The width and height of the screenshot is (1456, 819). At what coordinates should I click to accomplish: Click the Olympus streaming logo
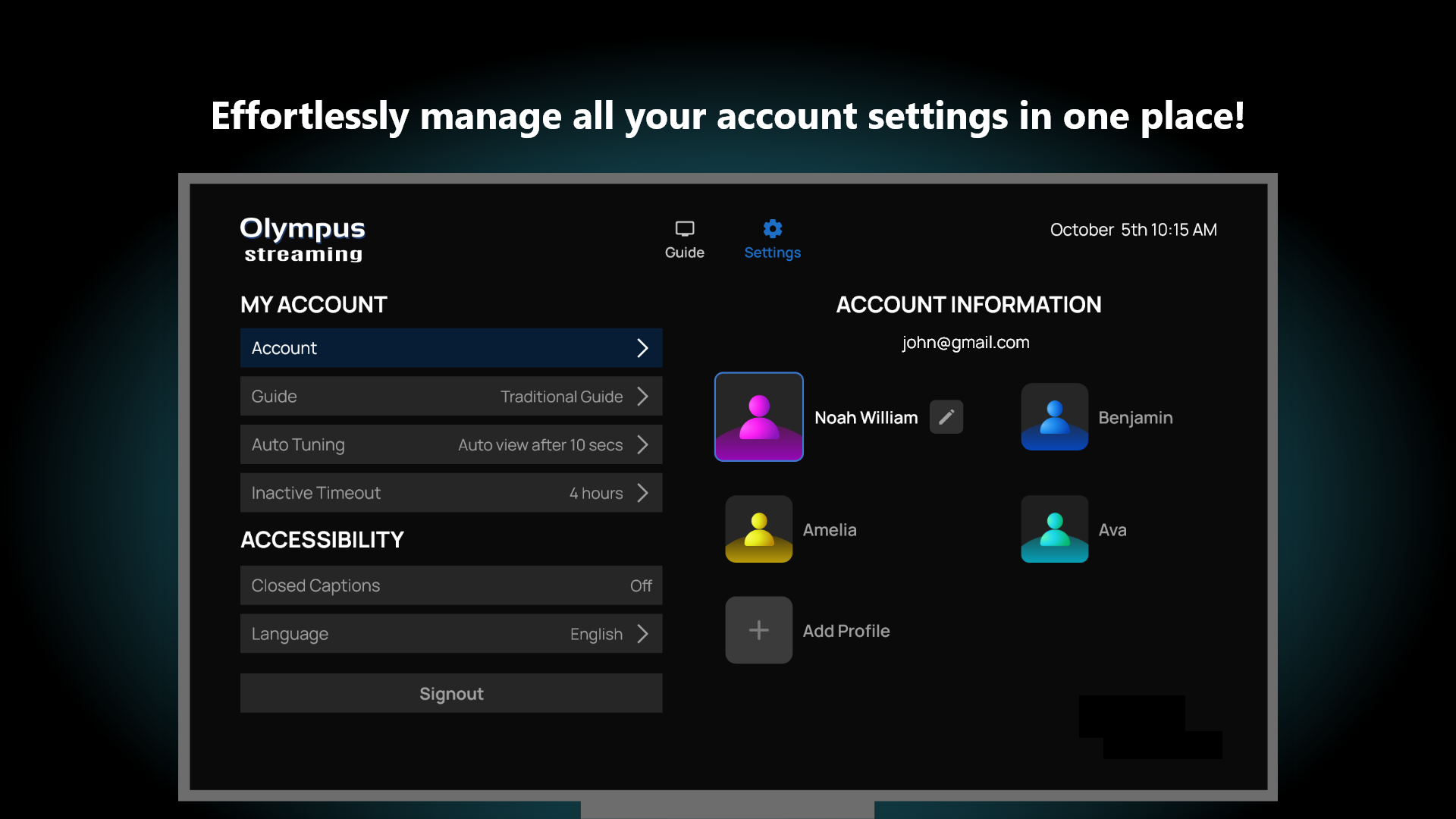[x=303, y=240]
